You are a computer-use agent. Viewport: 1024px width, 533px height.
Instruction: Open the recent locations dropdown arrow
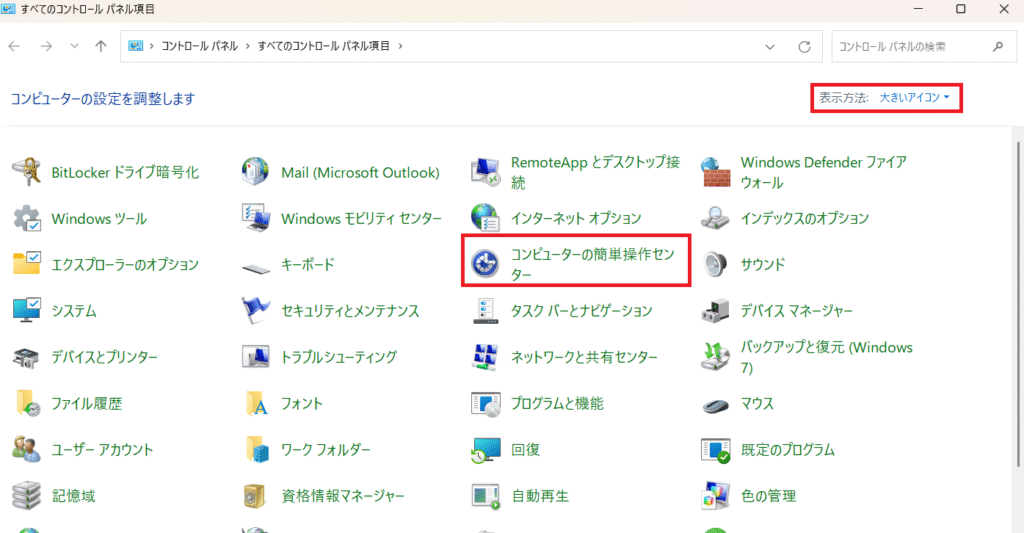[x=74, y=46]
